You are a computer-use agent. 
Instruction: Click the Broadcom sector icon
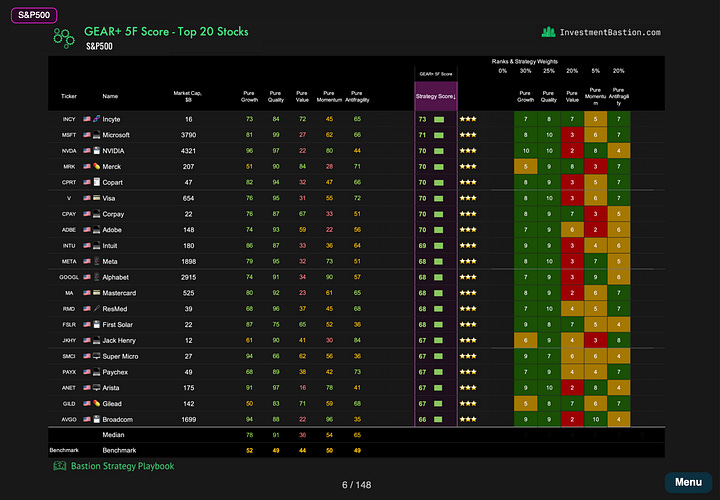pos(96,419)
